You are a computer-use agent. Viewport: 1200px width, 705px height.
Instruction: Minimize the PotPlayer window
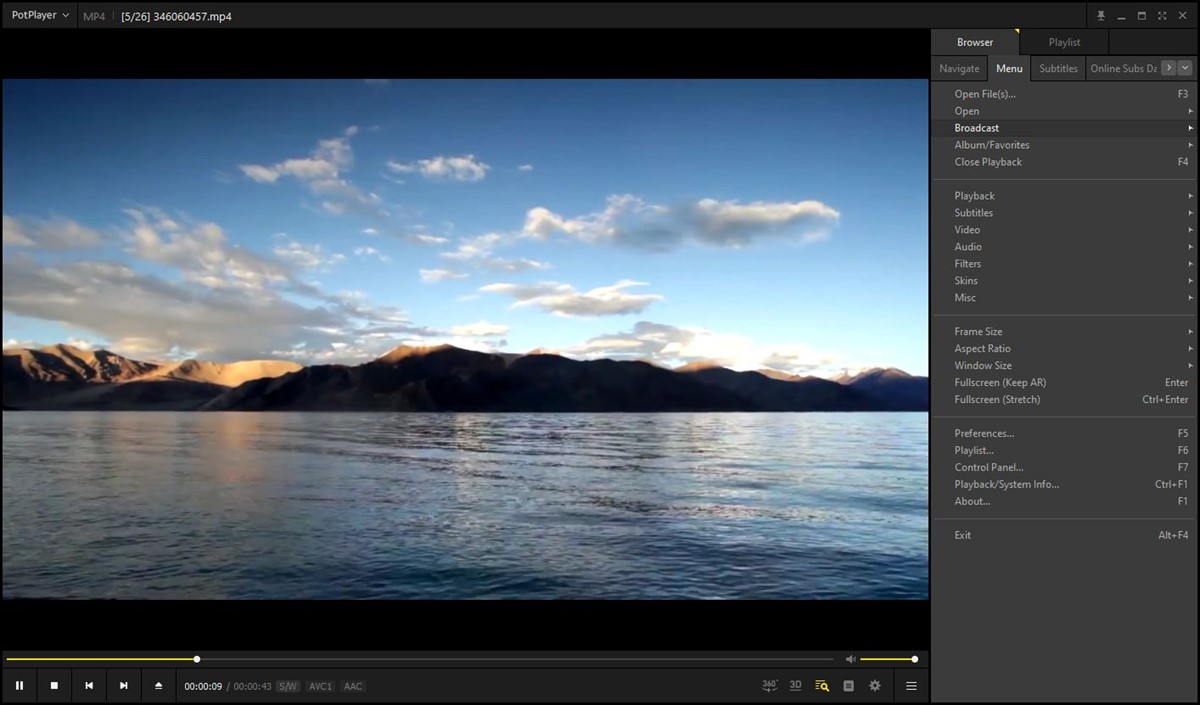pyautogui.click(x=1121, y=16)
